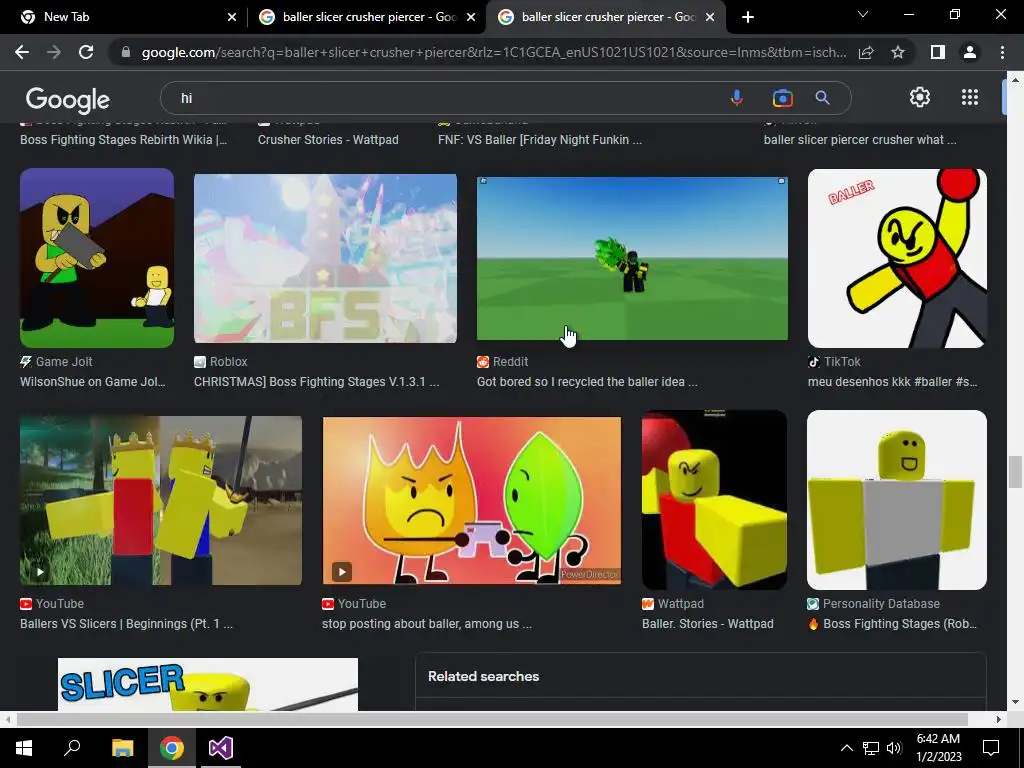Open Boss Fighting Stages Rebirth Wikia link

point(123,140)
